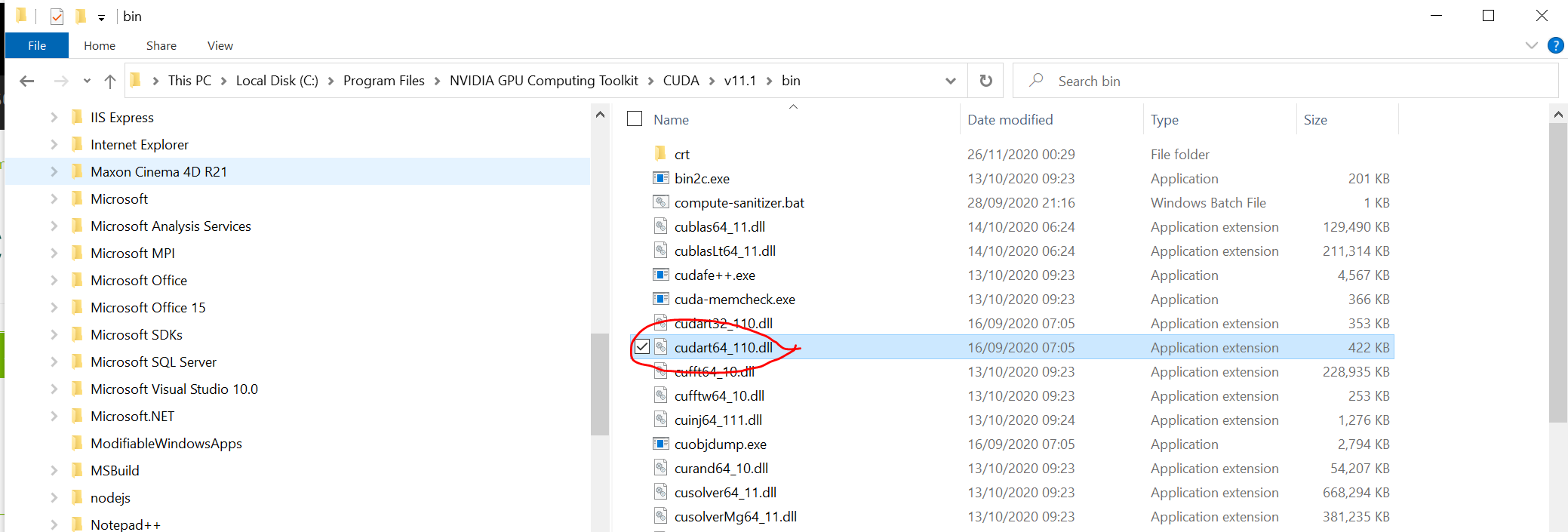Select the cudafe++.exe application icon

click(660, 275)
